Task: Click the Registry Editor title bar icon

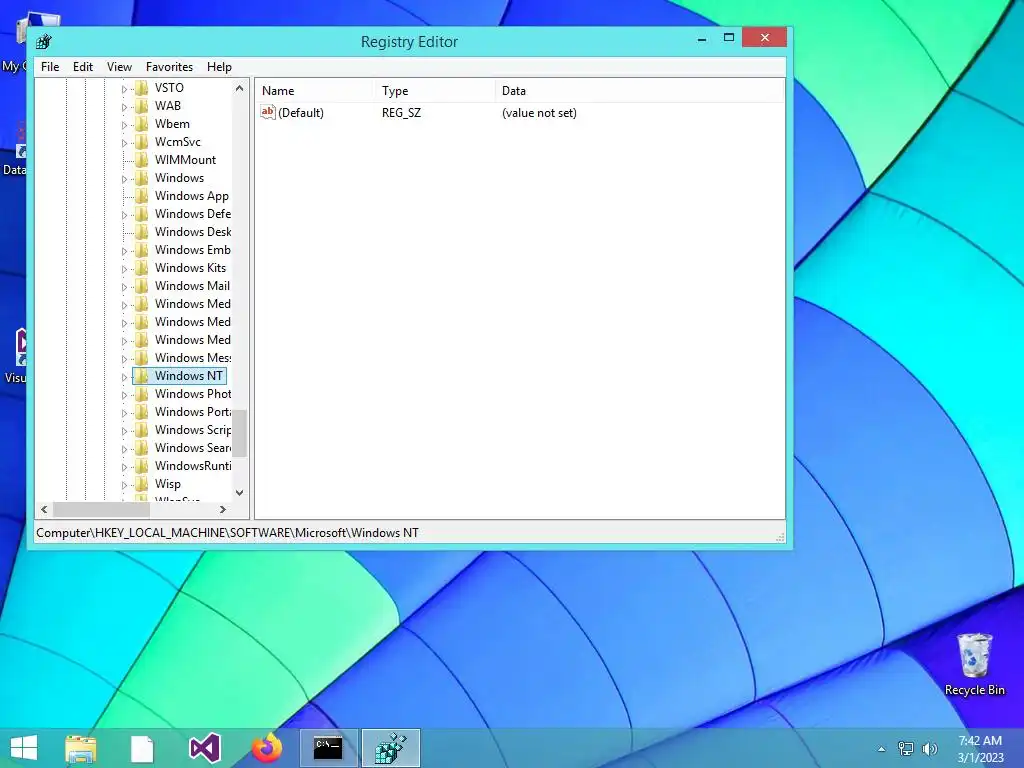Action: coord(44,42)
